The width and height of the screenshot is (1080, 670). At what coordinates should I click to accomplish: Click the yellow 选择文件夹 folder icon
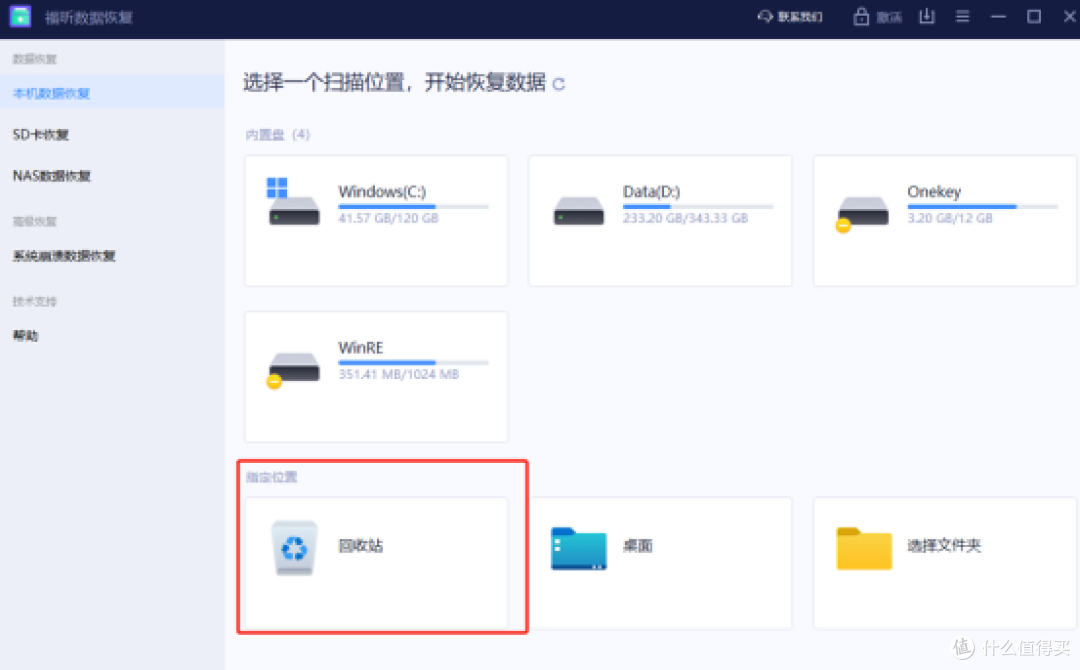(864, 549)
